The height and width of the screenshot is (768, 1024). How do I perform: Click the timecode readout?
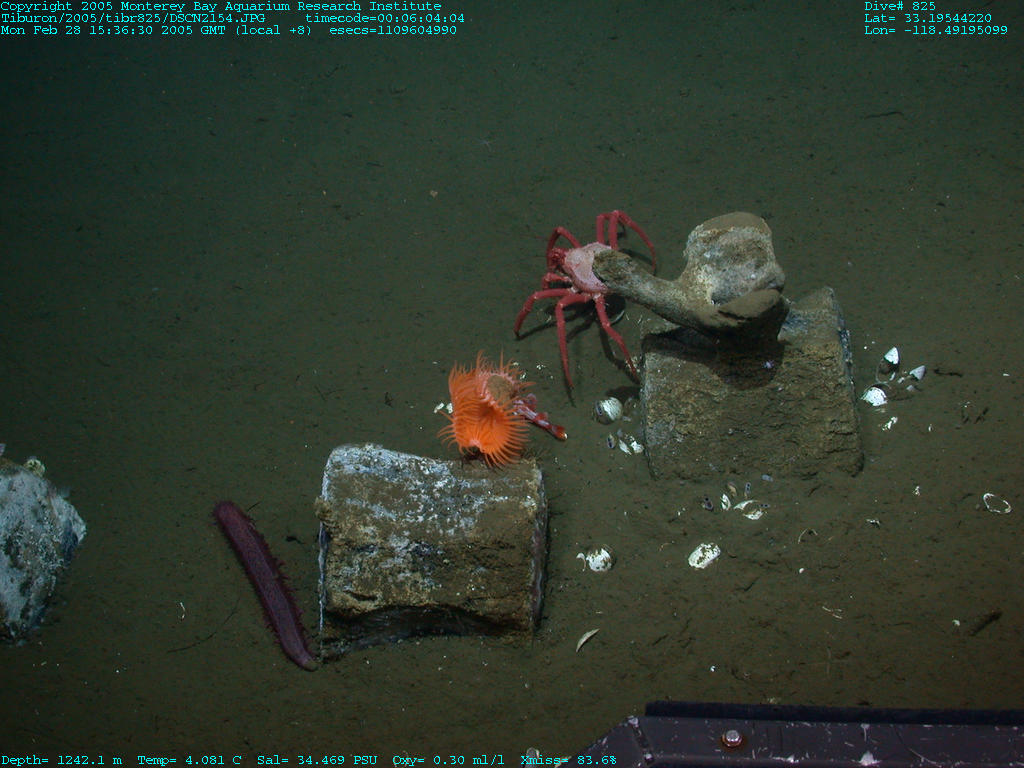[385, 18]
